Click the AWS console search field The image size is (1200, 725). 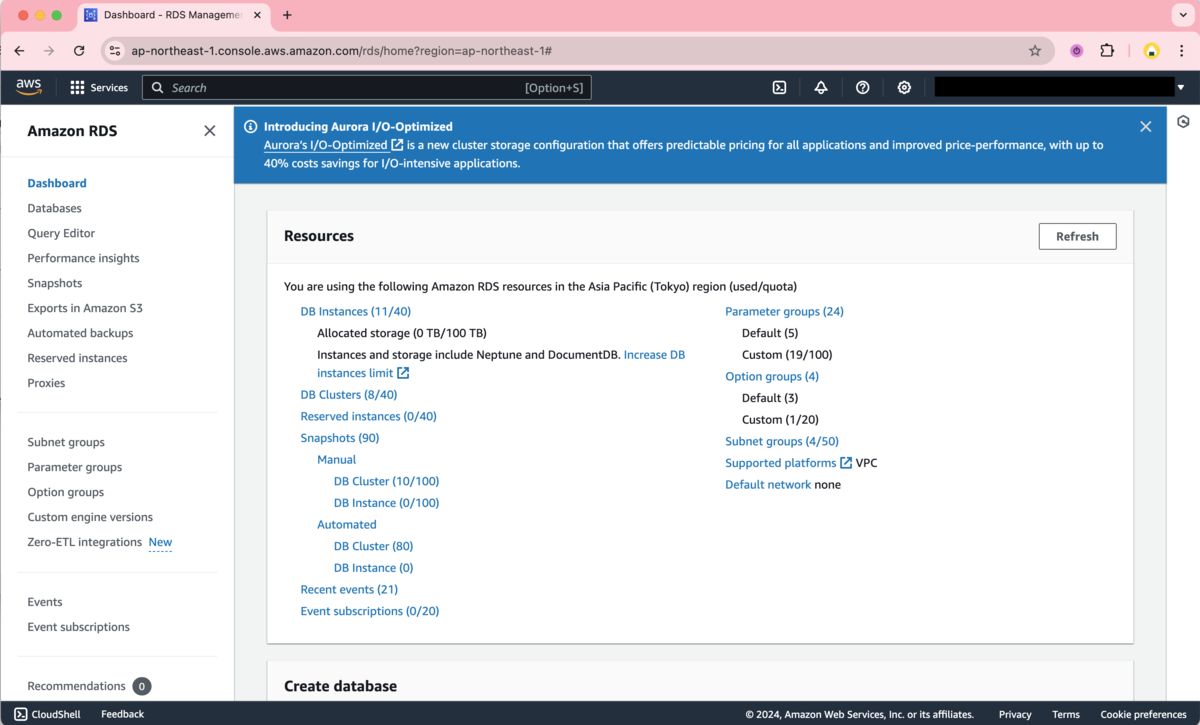coord(367,88)
